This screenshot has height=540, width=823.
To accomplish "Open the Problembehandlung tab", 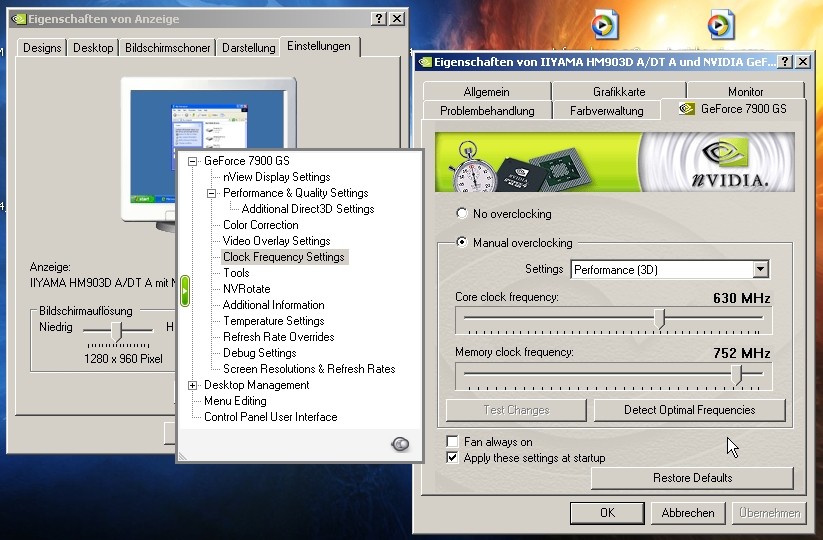I will coord(487,111).
